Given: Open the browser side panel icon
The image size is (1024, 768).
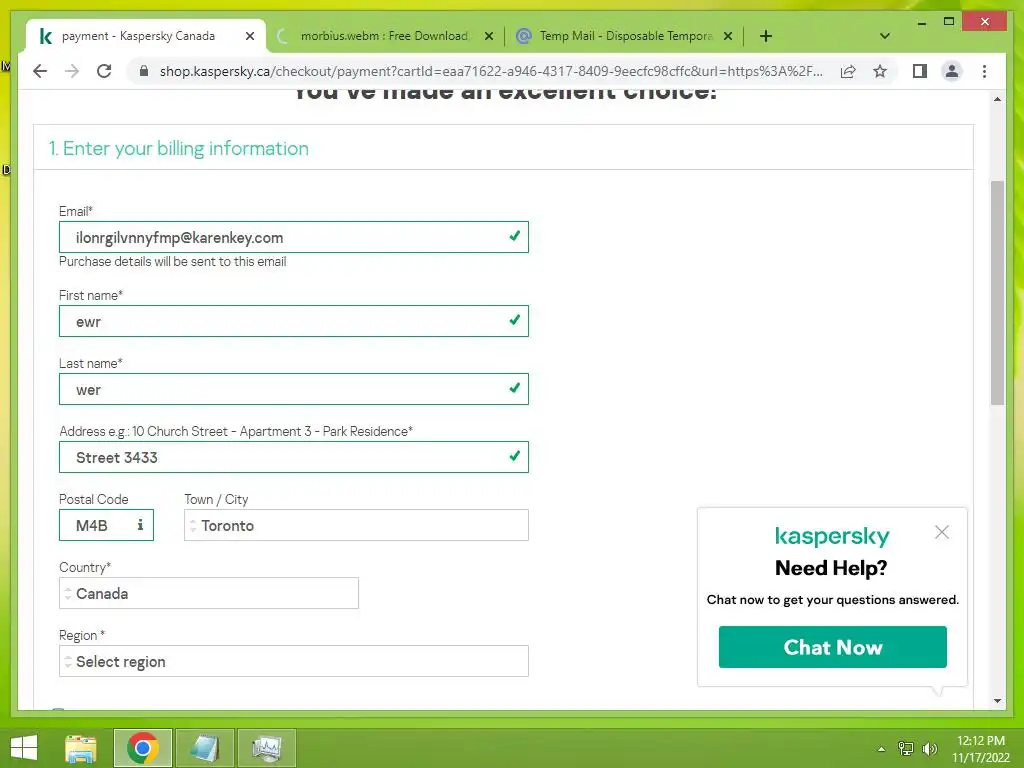Looking at the screenshot, I should tap(920, 71).
